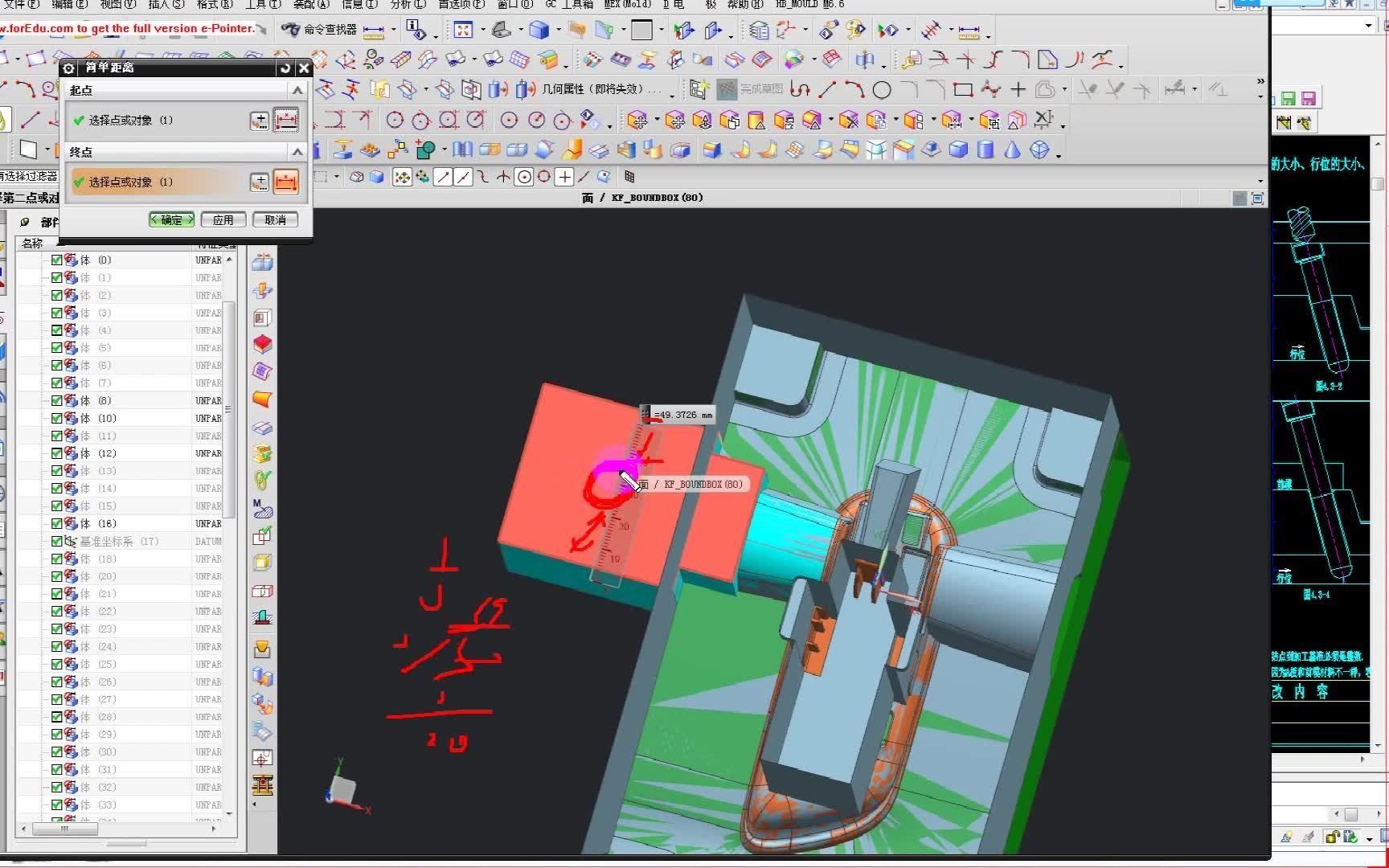The width and height of the screenshot is (1389, 868).
Task: Toggle the 基准坐标系 (17) checkbox
Action: (56, 542)
